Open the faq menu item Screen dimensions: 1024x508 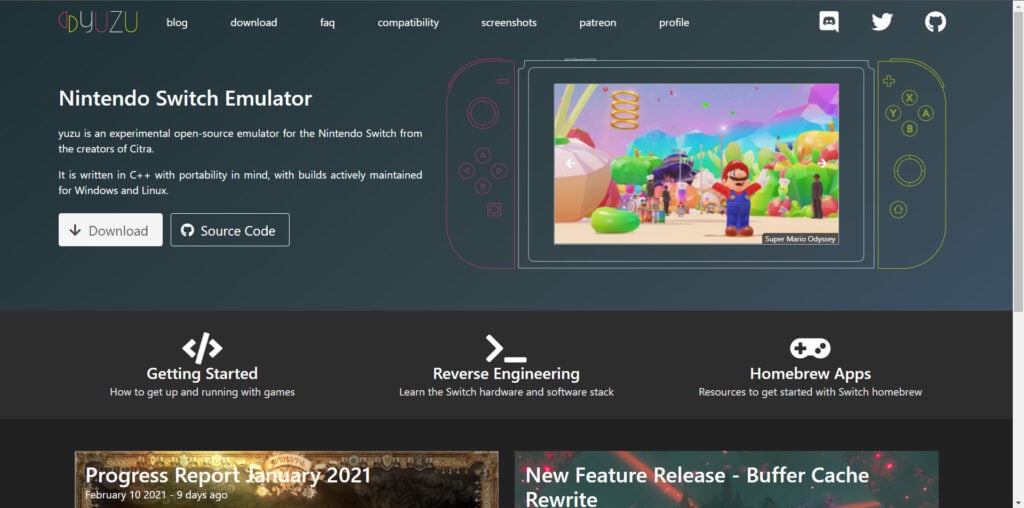[x=327, y=23]
